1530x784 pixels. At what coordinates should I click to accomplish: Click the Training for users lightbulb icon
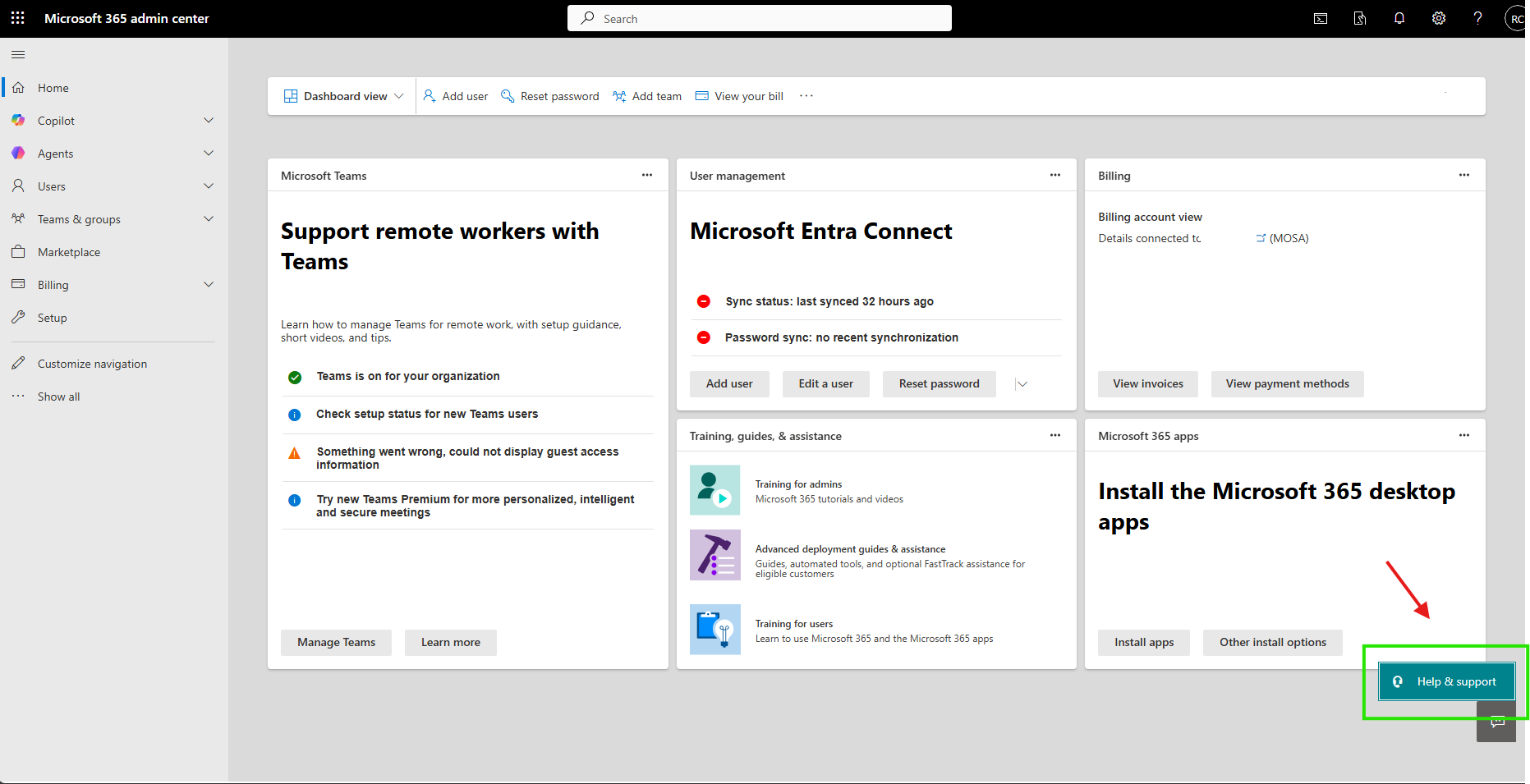[x=715, y=630]
